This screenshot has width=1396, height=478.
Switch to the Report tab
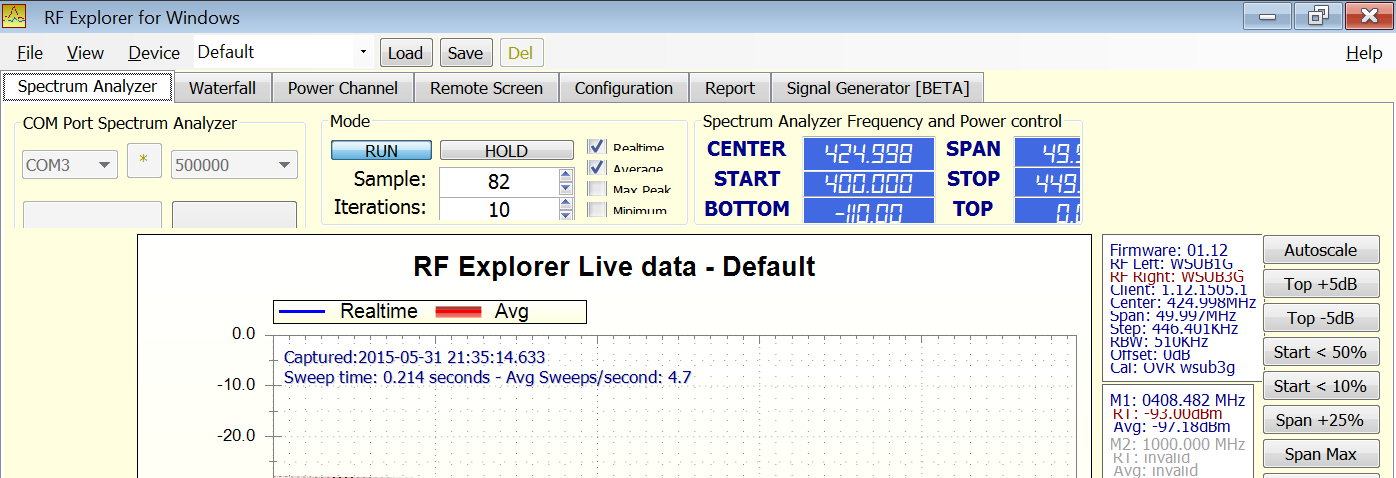[730, 88]
